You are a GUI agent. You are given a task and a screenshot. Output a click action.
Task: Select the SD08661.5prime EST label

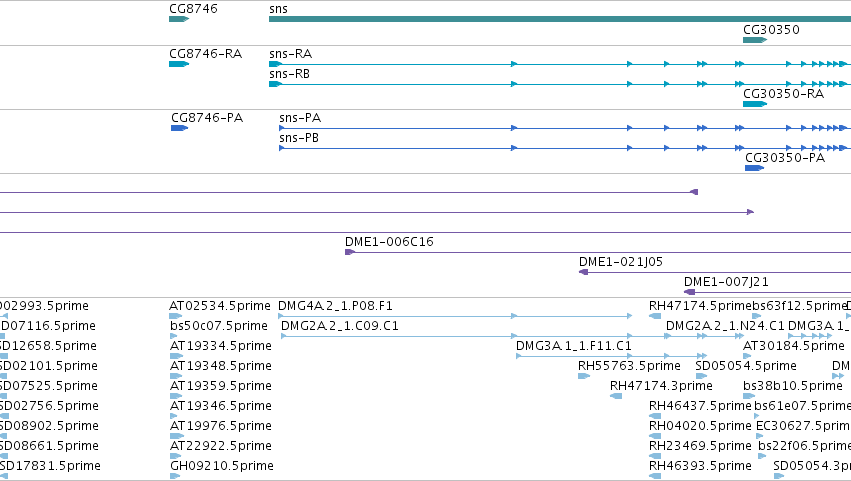click(49, 446)
